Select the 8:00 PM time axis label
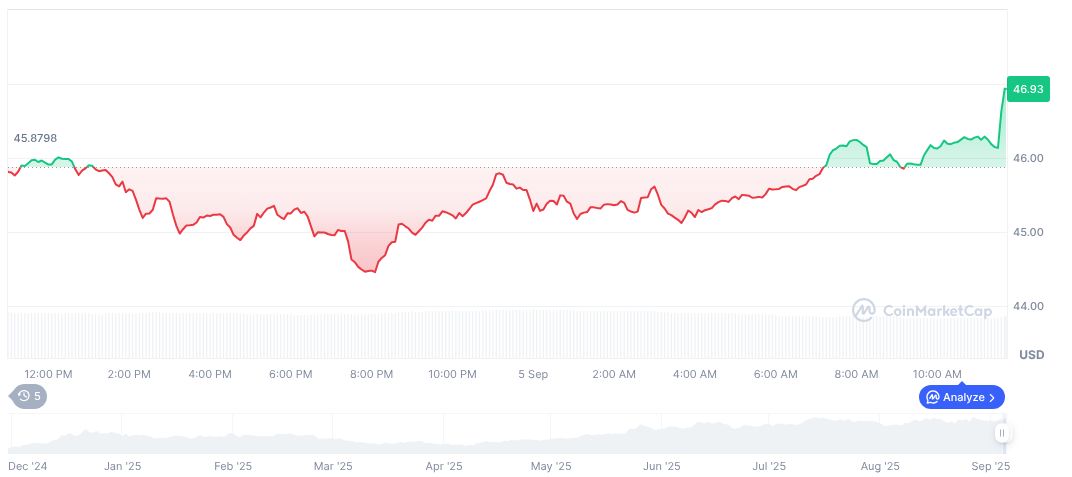 point(371,374)
